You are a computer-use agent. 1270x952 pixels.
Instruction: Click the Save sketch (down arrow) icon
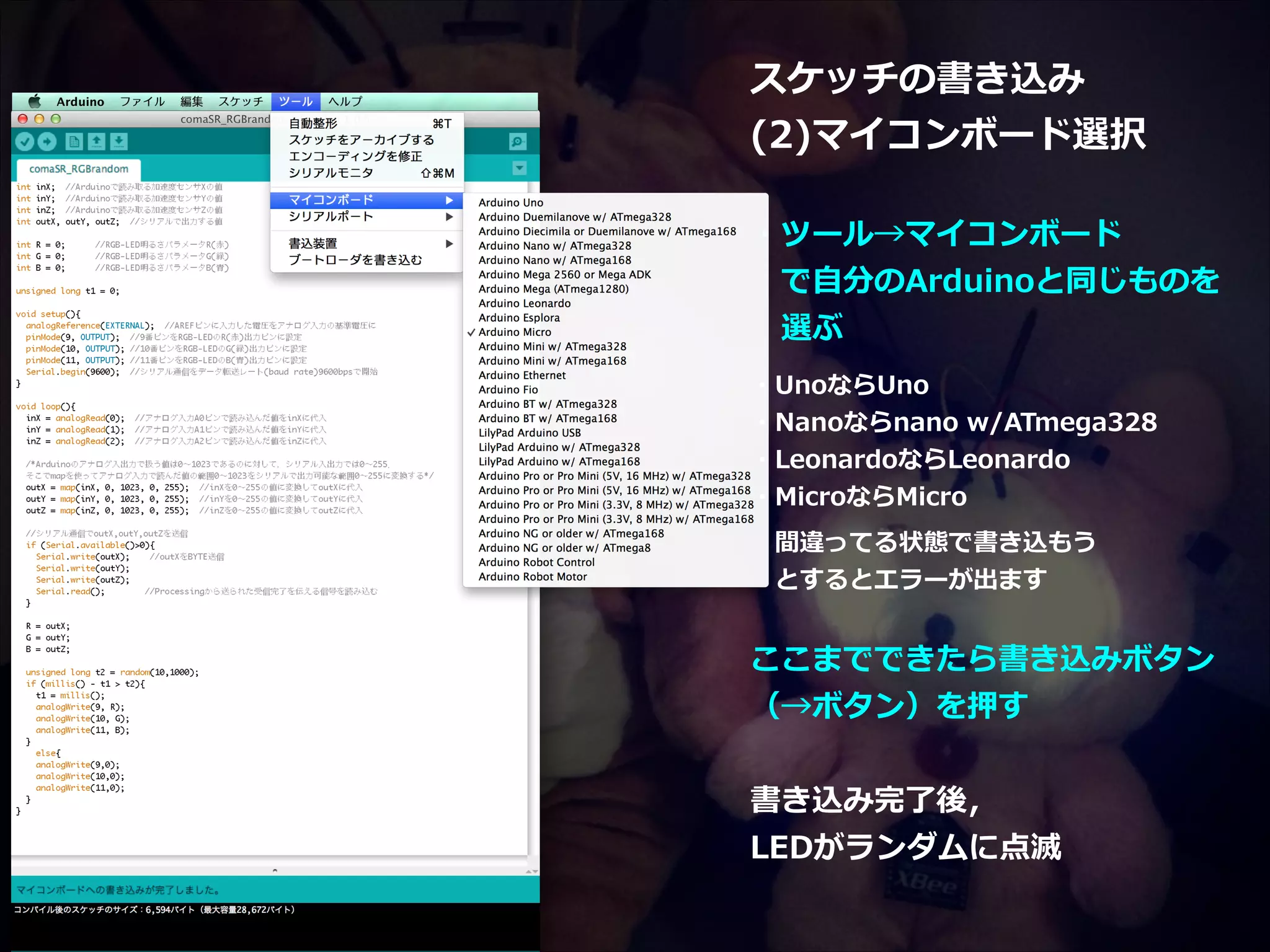tap(118, 142)
